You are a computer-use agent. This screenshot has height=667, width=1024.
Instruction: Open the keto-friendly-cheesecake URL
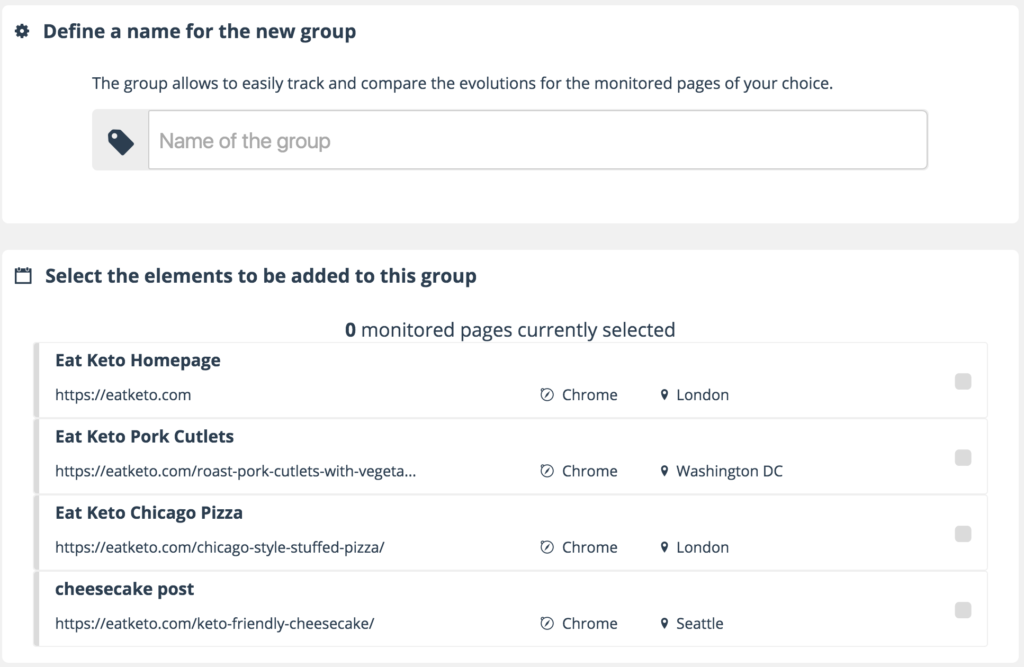click(215, 623)
